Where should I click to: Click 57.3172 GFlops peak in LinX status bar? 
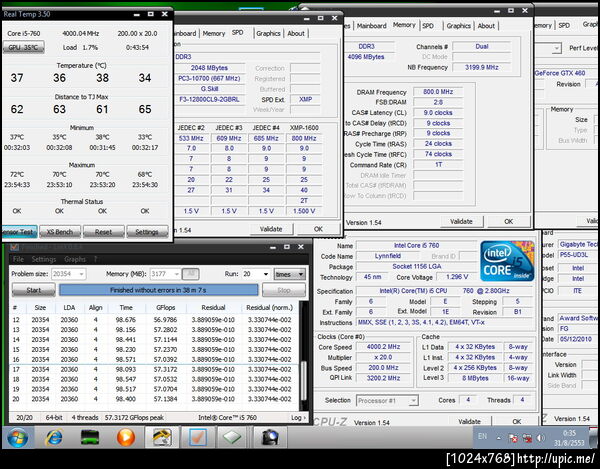click(x=134, y=418)
